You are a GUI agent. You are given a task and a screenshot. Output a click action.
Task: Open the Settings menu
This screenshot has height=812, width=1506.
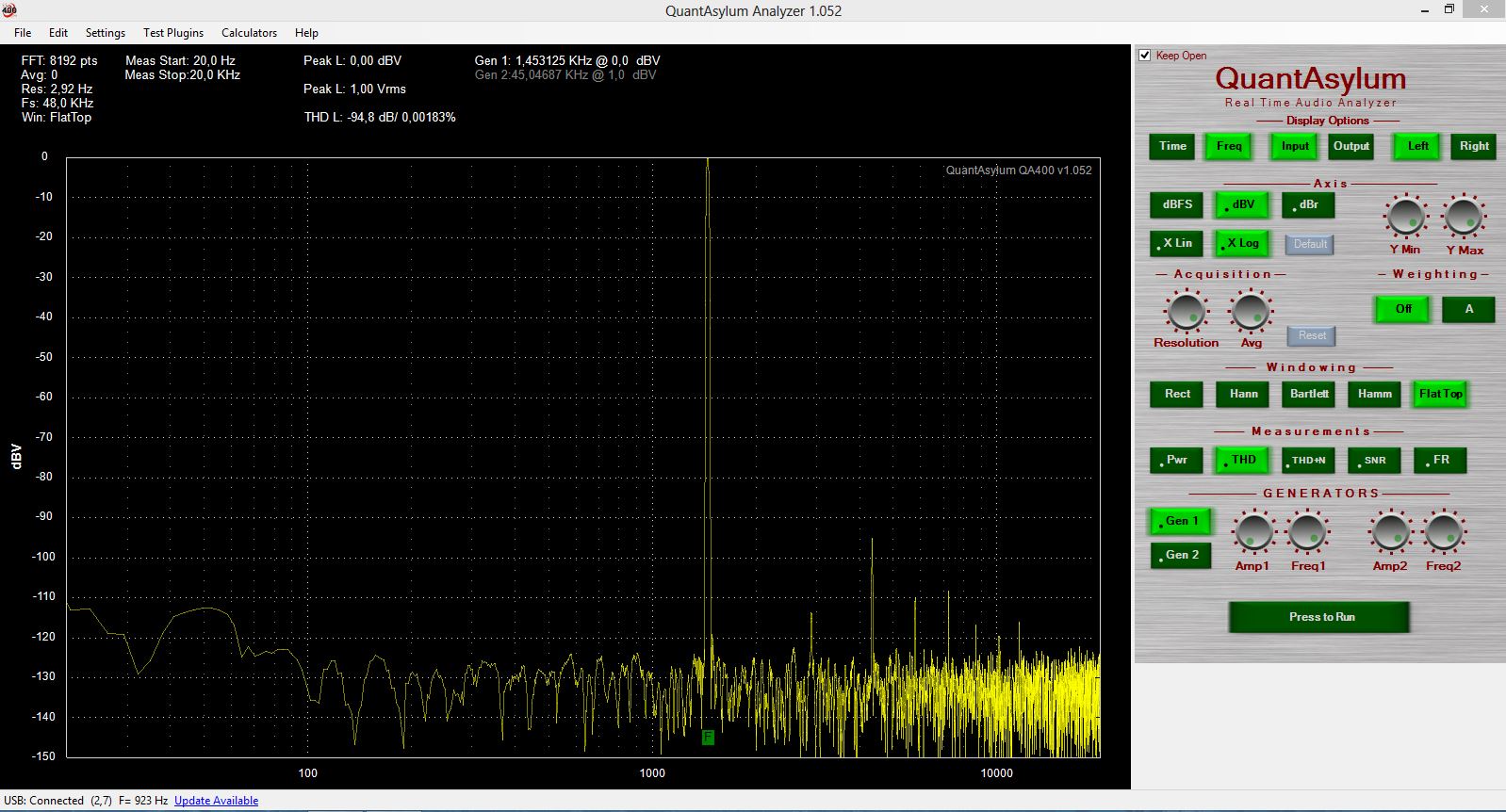tap(106, 32)
